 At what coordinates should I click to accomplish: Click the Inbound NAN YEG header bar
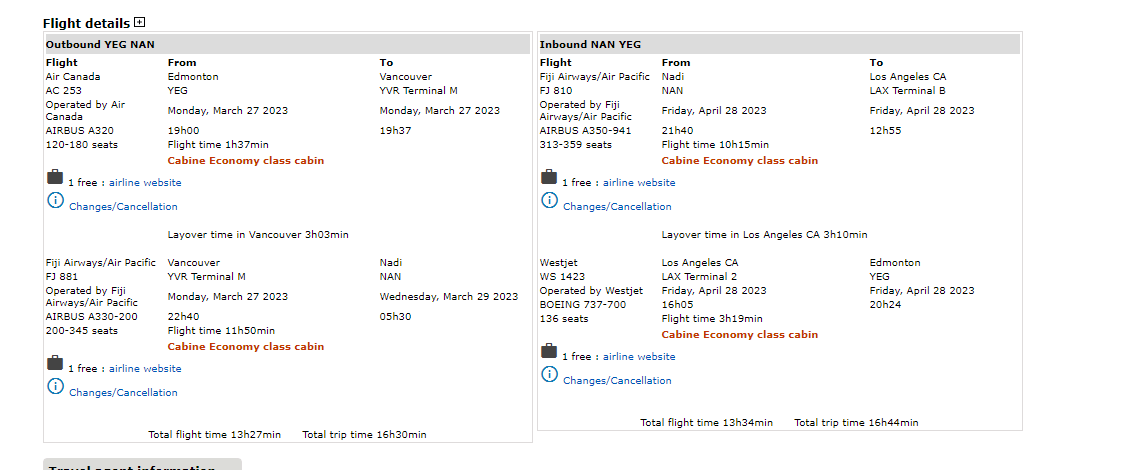point(778,44)
